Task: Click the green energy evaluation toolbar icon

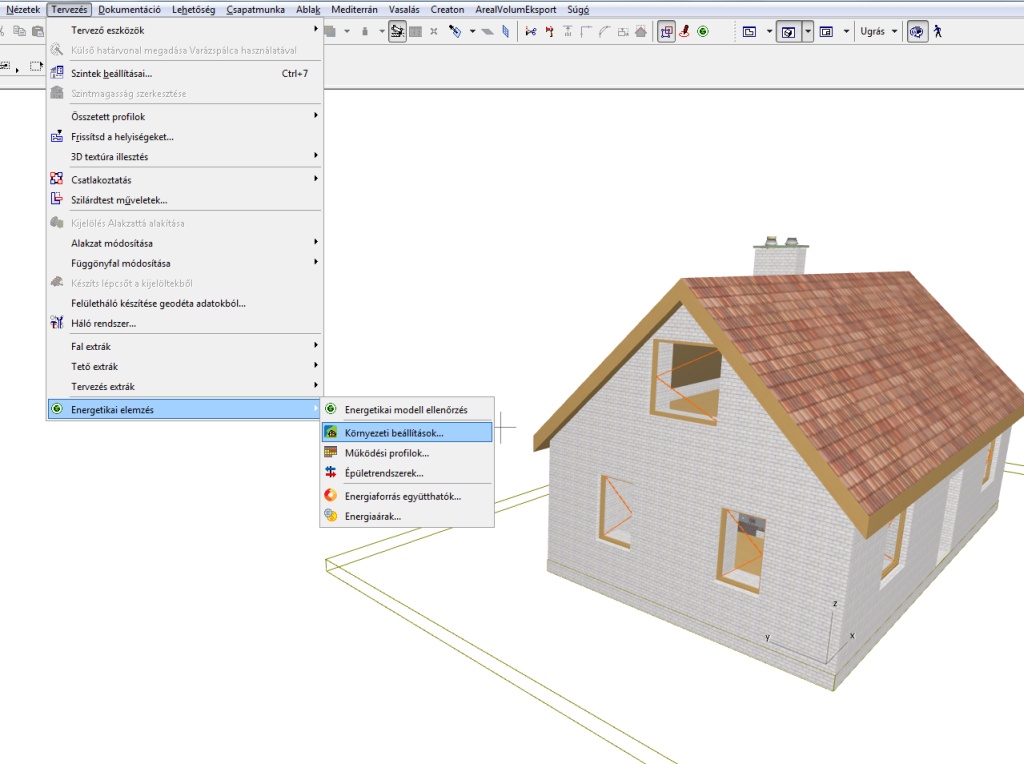Action: (x=703, y=31)
